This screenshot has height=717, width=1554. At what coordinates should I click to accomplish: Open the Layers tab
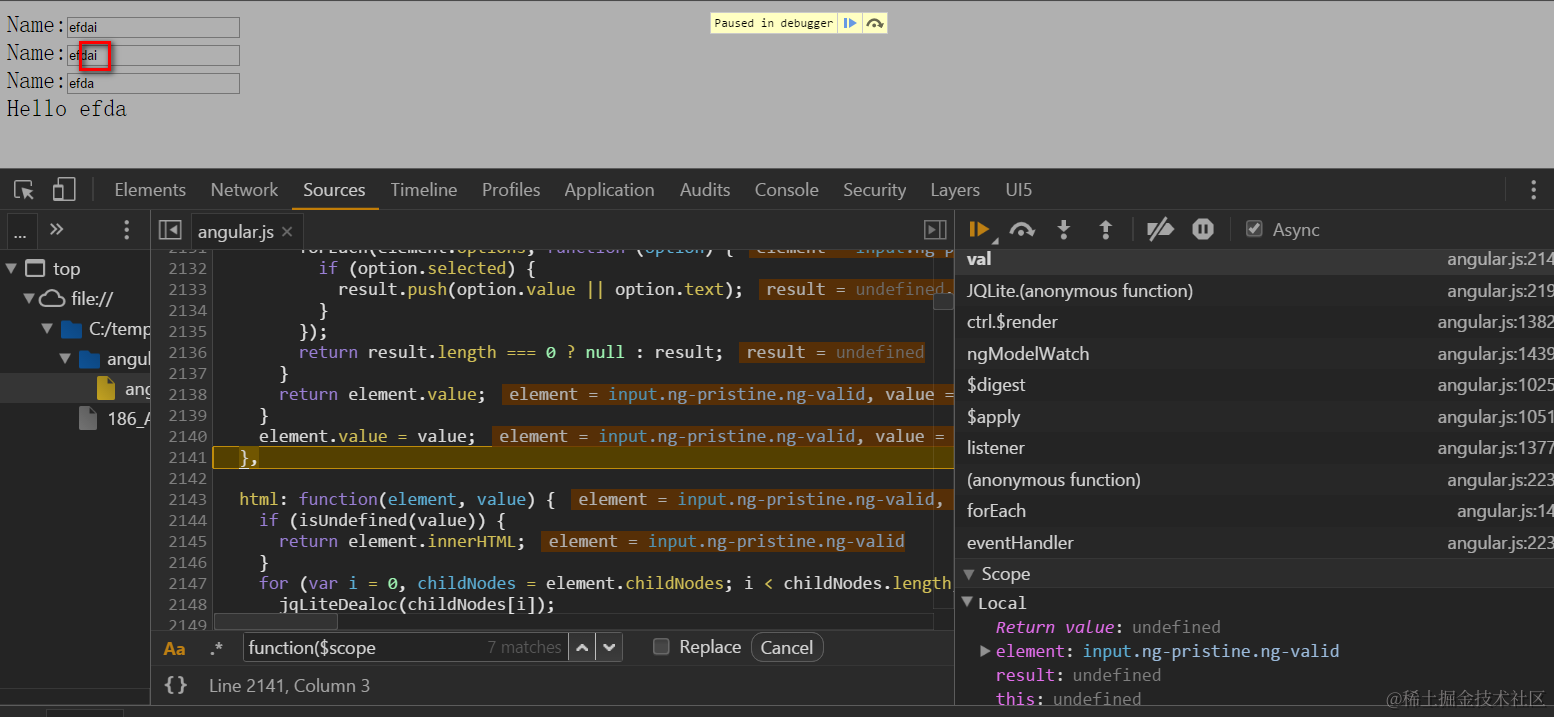955,190
